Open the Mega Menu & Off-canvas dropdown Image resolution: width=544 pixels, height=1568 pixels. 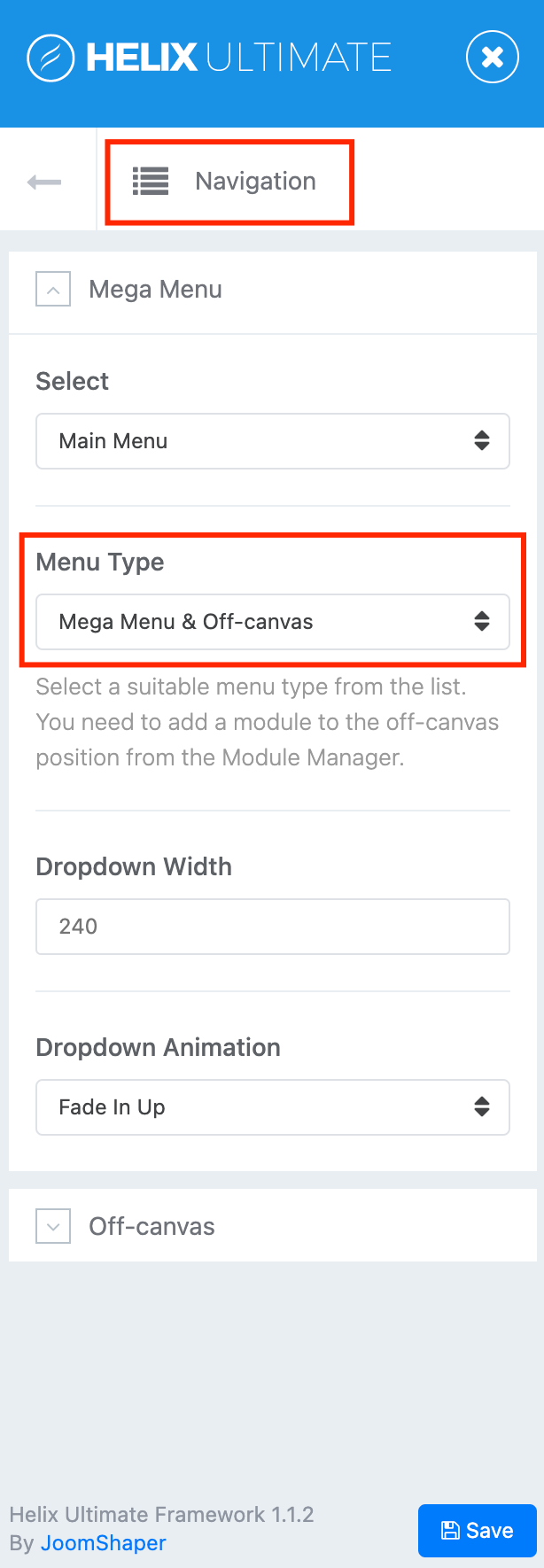272,622
